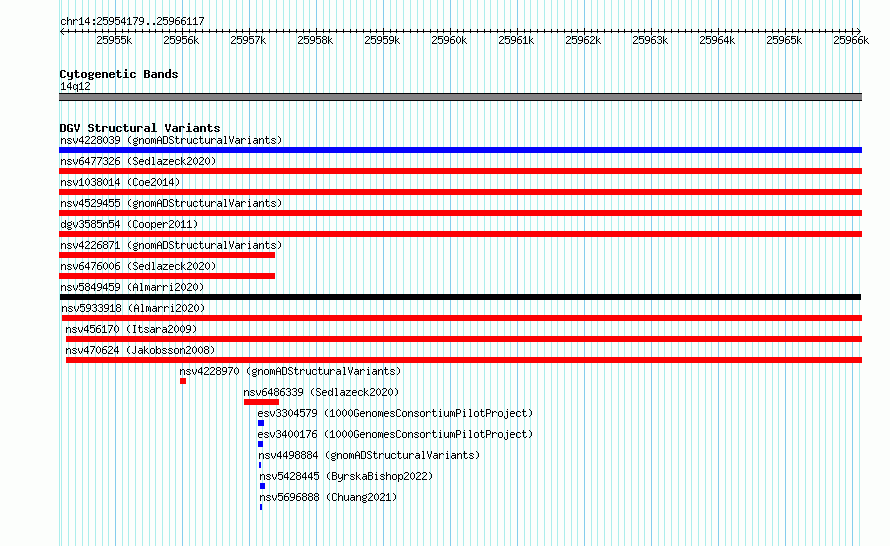This screenshot has height=546, width=890.
Task: Click the thin blue nsv4498884 marker
Action: coord(260,465)
